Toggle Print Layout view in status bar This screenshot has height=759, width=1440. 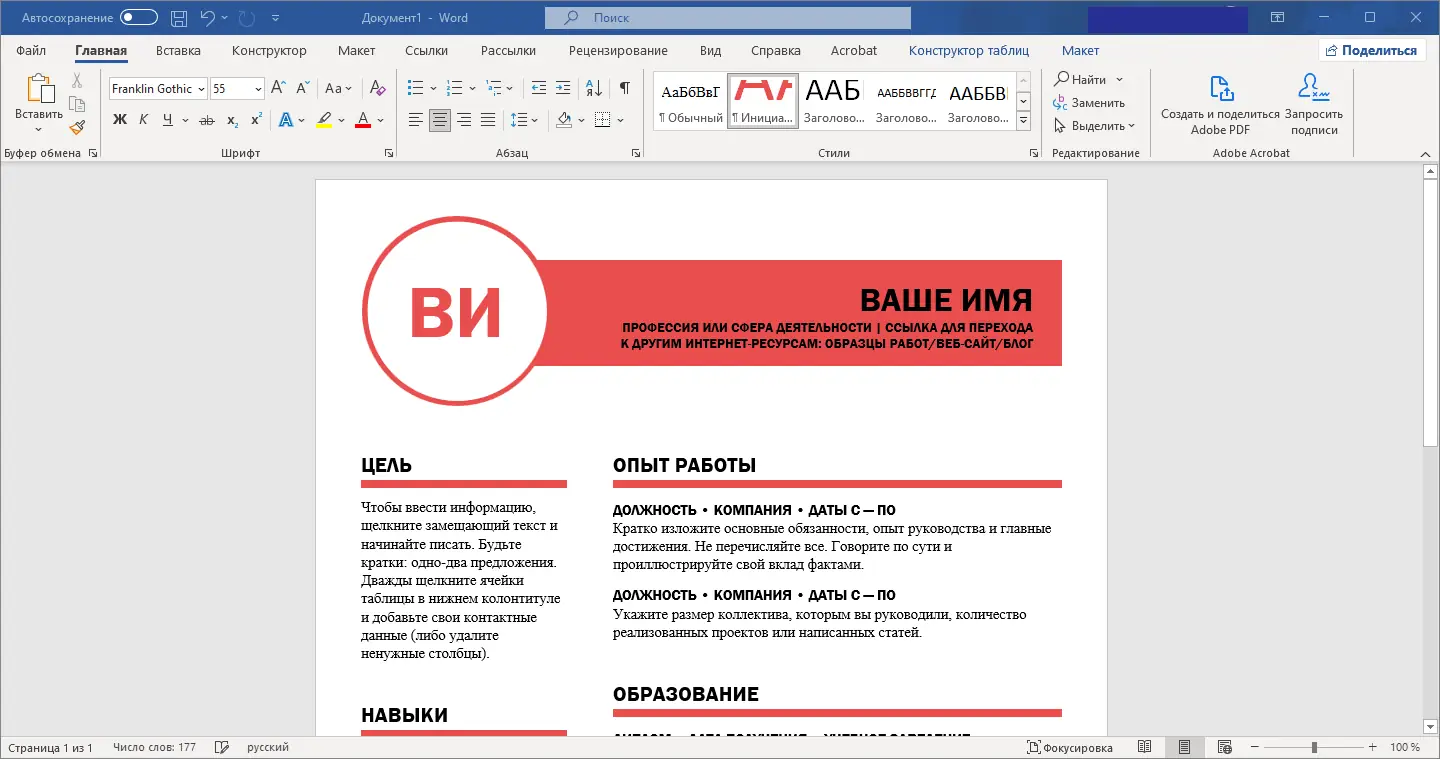(1184, 747)
